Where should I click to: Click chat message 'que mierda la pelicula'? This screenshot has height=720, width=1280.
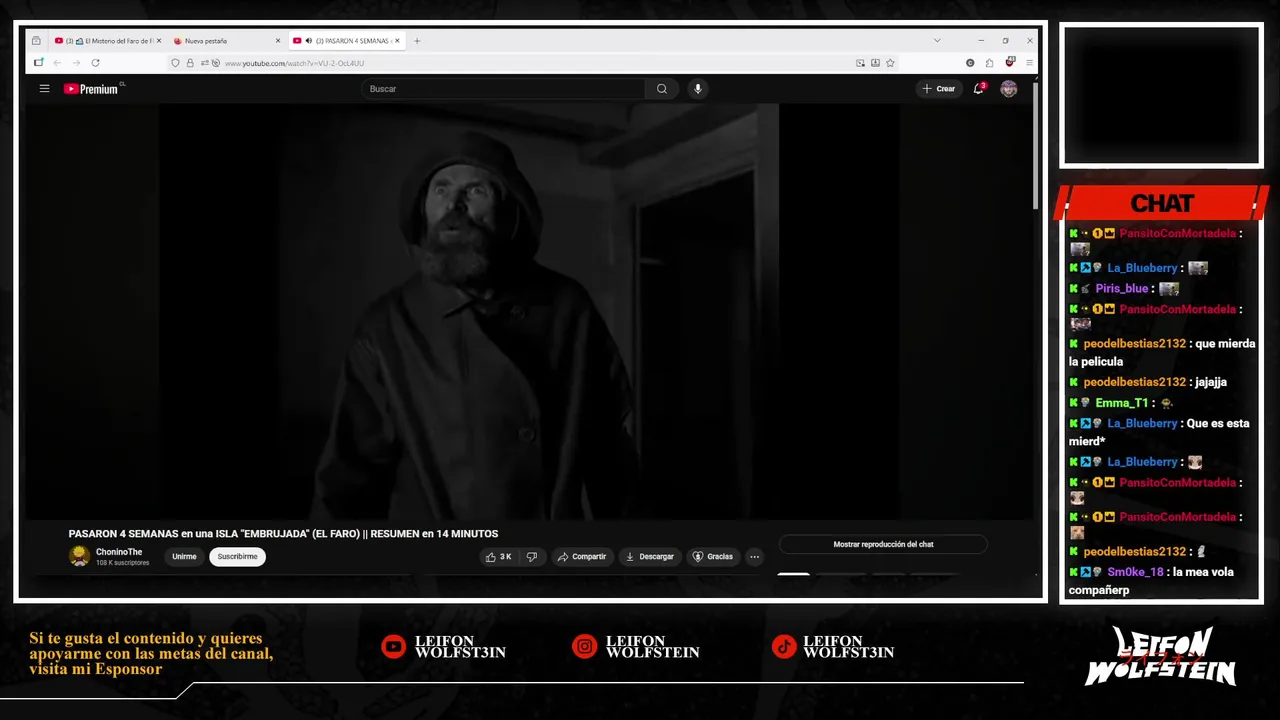point(1162,352)
